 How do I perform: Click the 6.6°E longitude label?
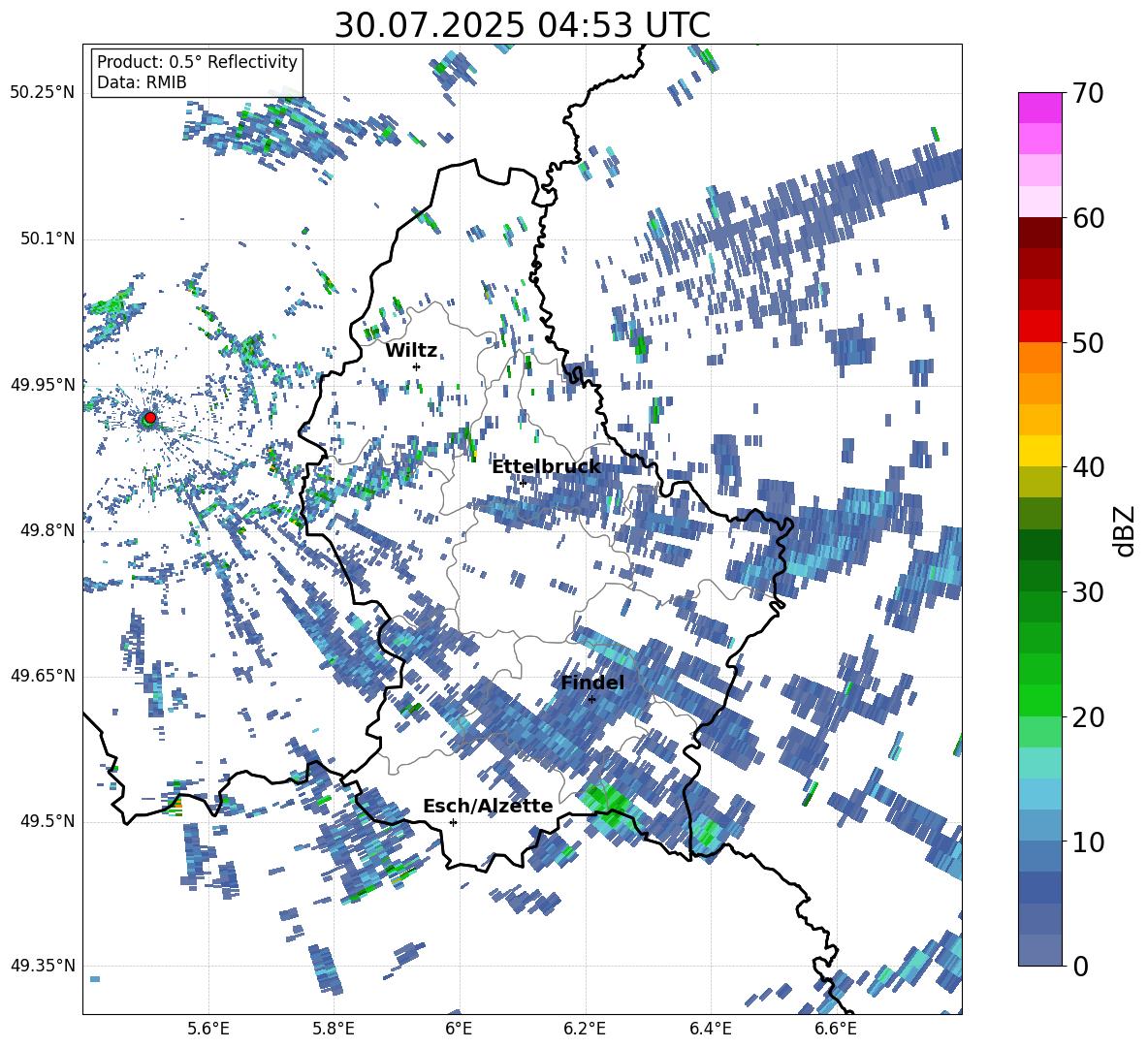click(x=836, y=1029)
